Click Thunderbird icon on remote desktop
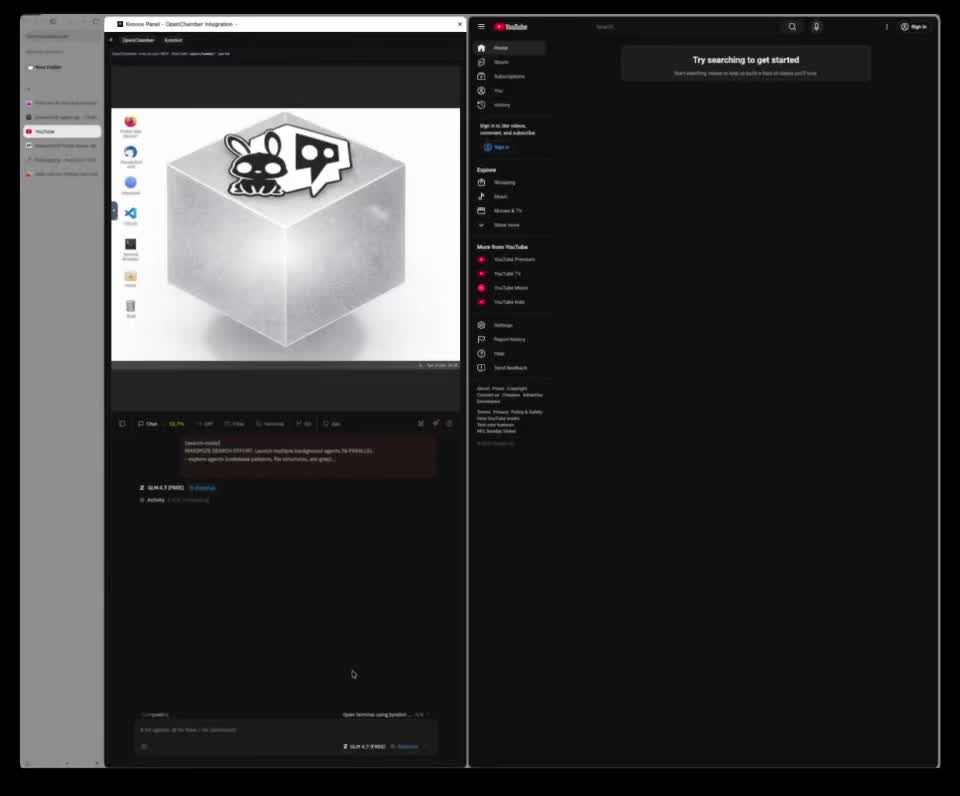The height and width of the screenshot is (796, 960). point(130,152)
